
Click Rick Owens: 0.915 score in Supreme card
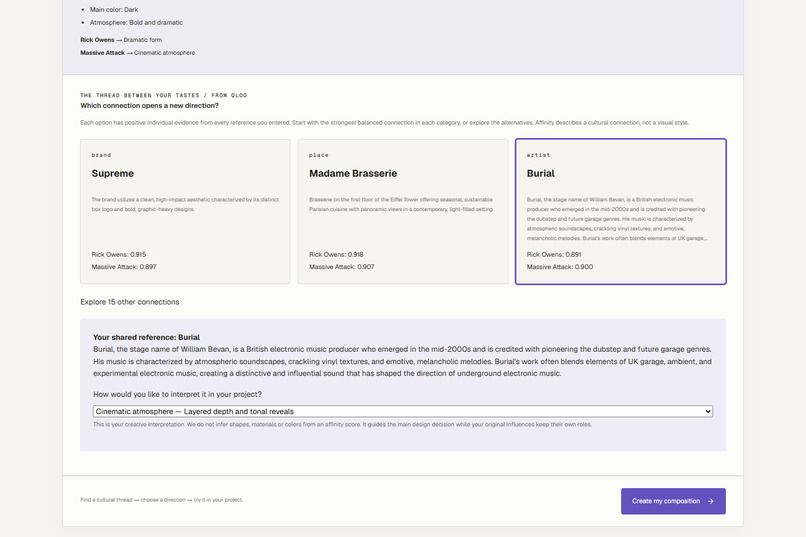pyautogui.click(x=119, y=254)
